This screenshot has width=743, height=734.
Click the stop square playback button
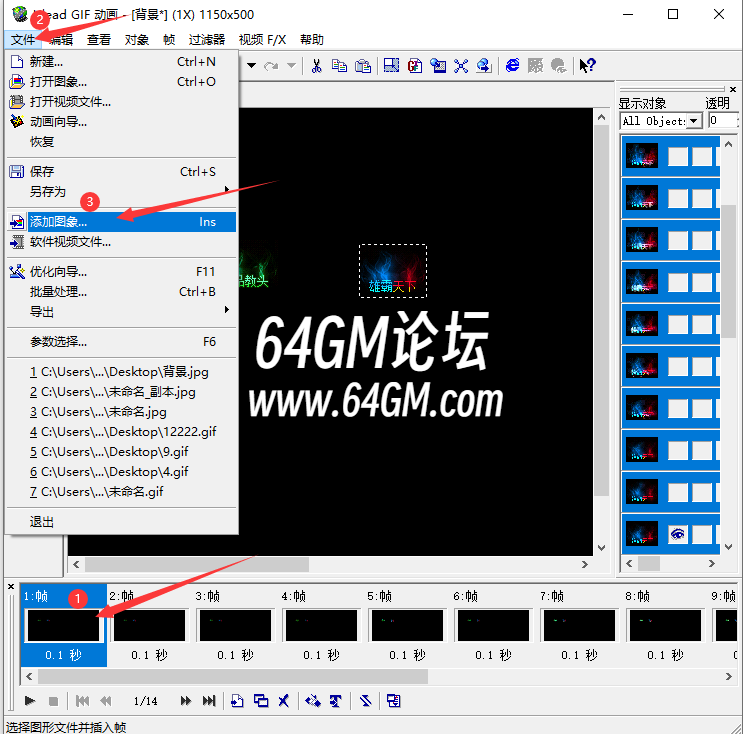point(54,701)
